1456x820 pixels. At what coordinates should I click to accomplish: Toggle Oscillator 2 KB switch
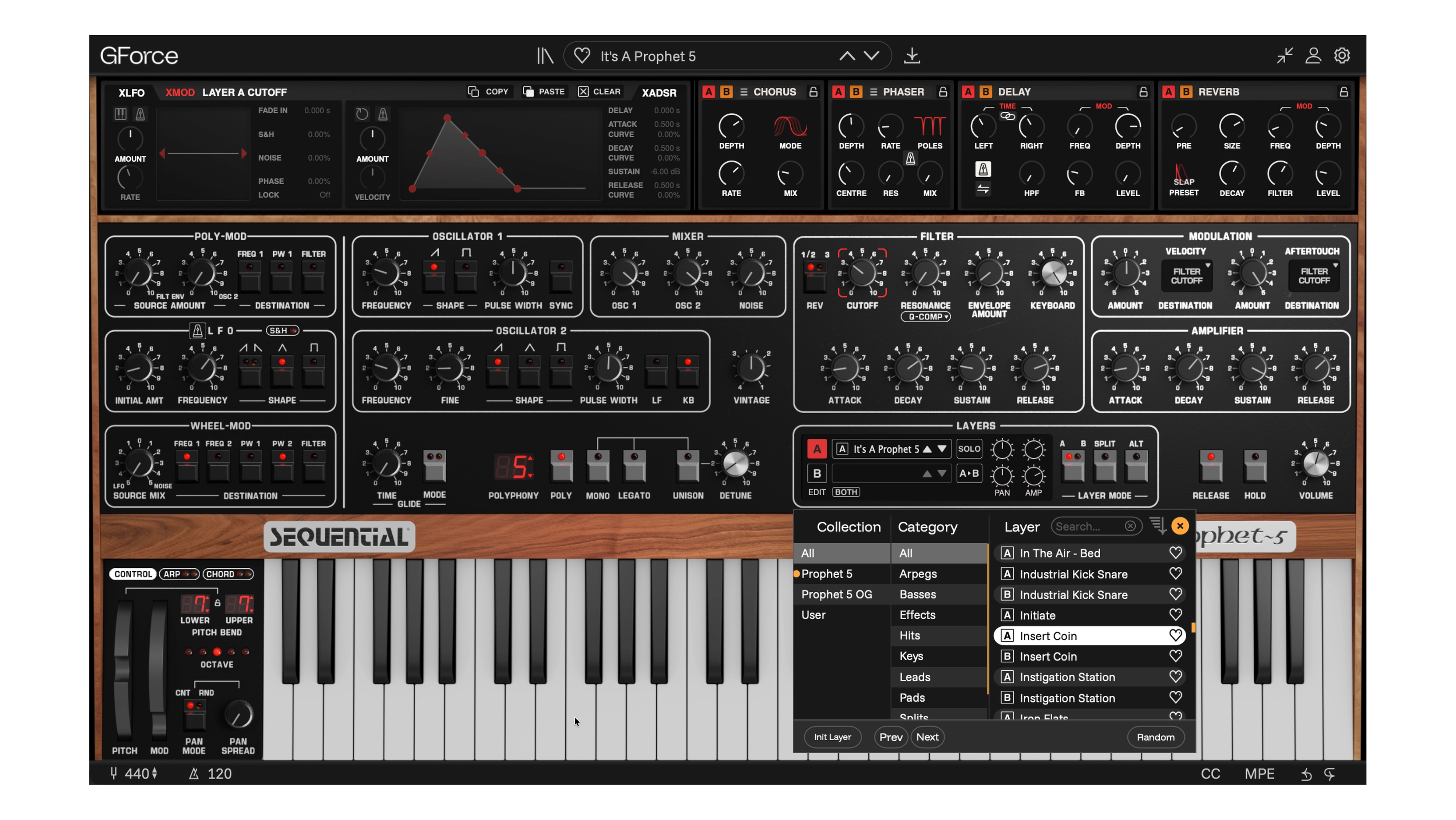[687, 371]
